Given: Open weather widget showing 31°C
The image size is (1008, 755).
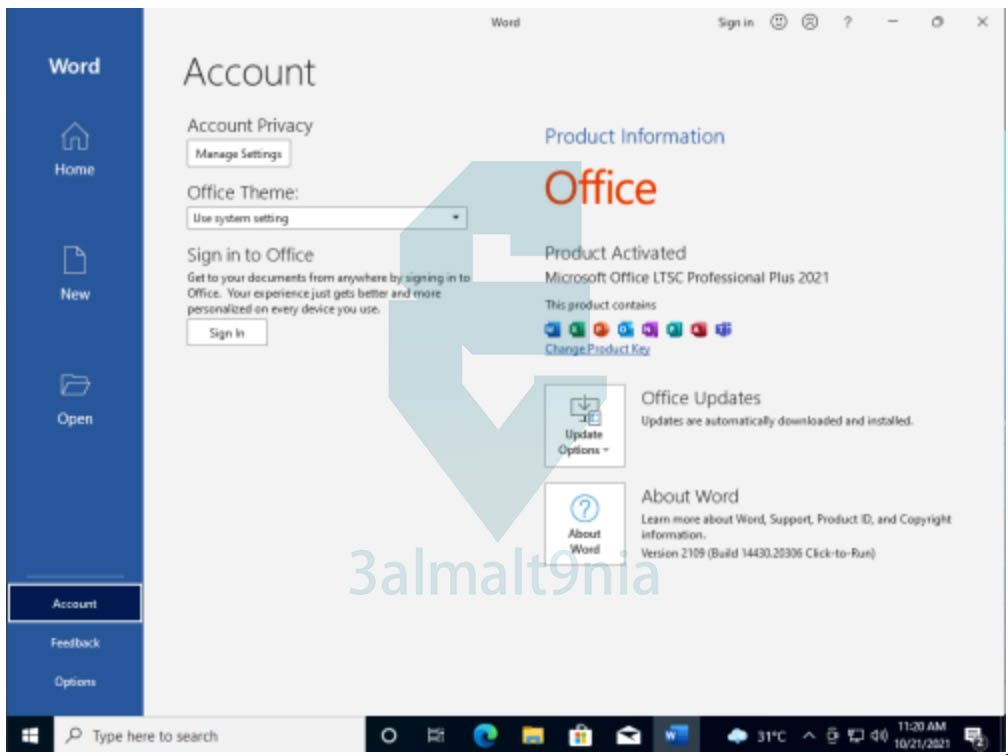Looking at the screenshot, I should click(x=756, y=736).
